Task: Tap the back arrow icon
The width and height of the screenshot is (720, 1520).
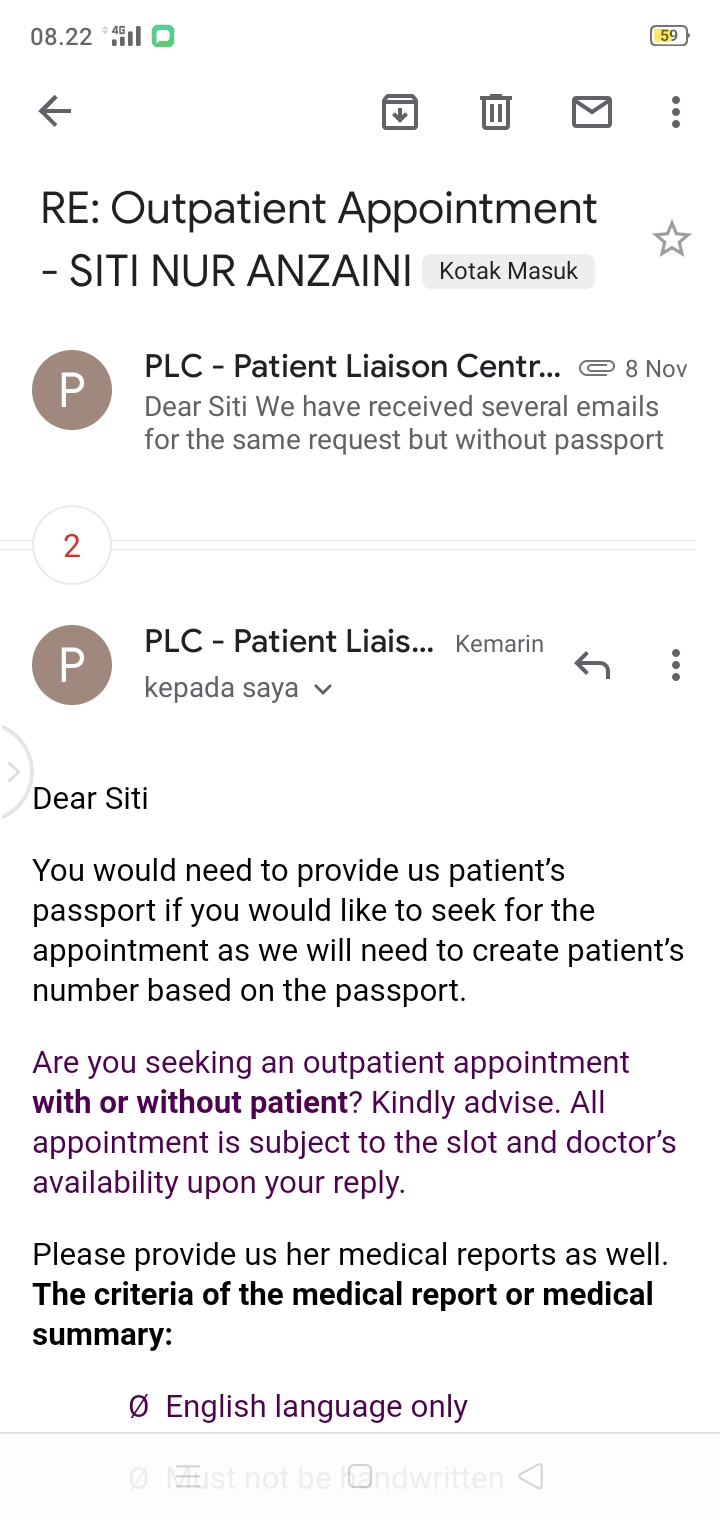Action: [55, 112]
